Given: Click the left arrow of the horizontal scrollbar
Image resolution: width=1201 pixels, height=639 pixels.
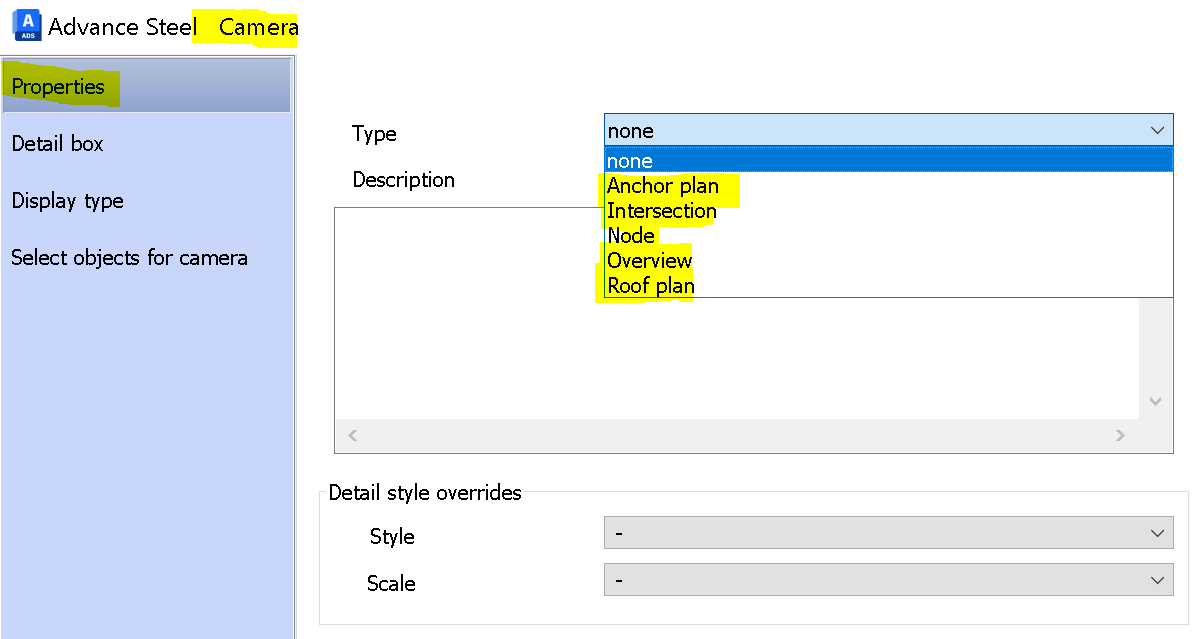Looking at the screenshot, I should coord(352,435).
